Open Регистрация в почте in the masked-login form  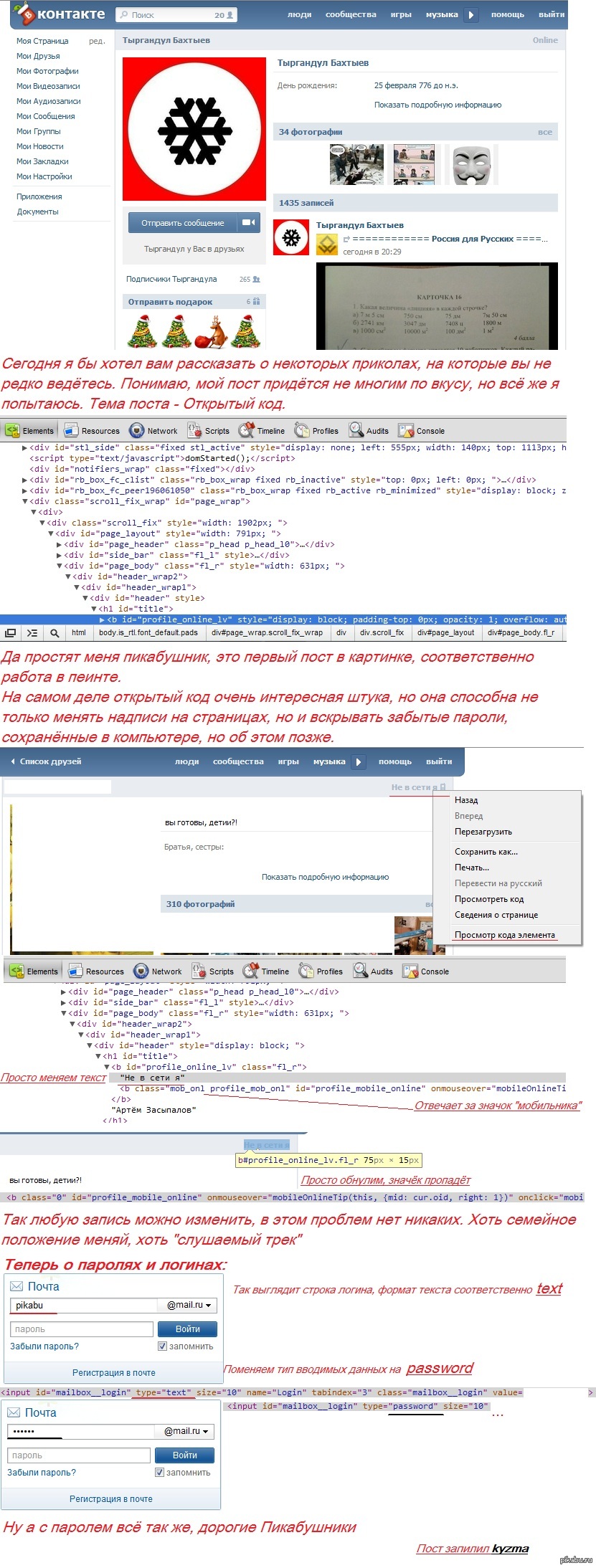point(111,1499)
